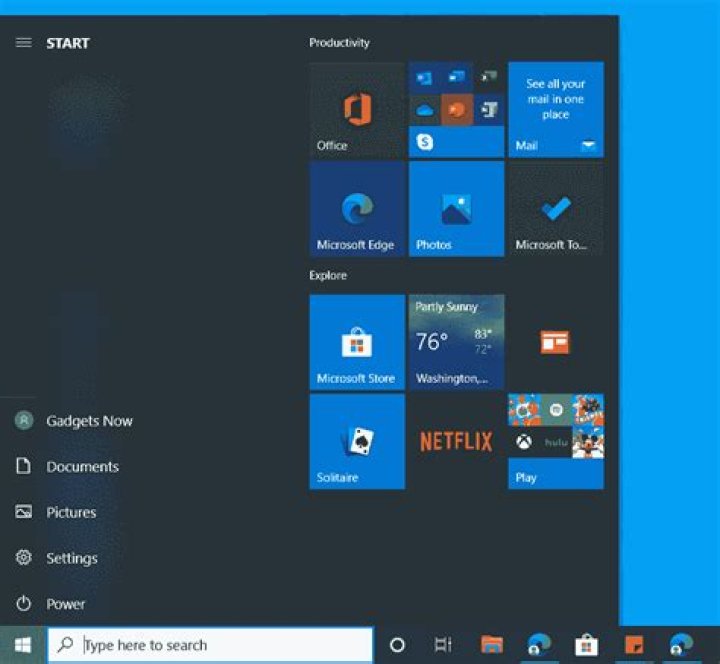
Task: Open OneDrive cloud icon in folder tile
Action: tap(424, 110)
